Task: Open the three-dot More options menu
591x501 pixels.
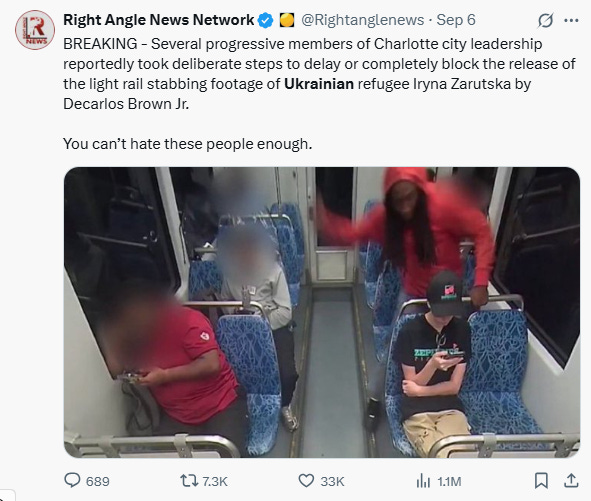Action: 571,20
